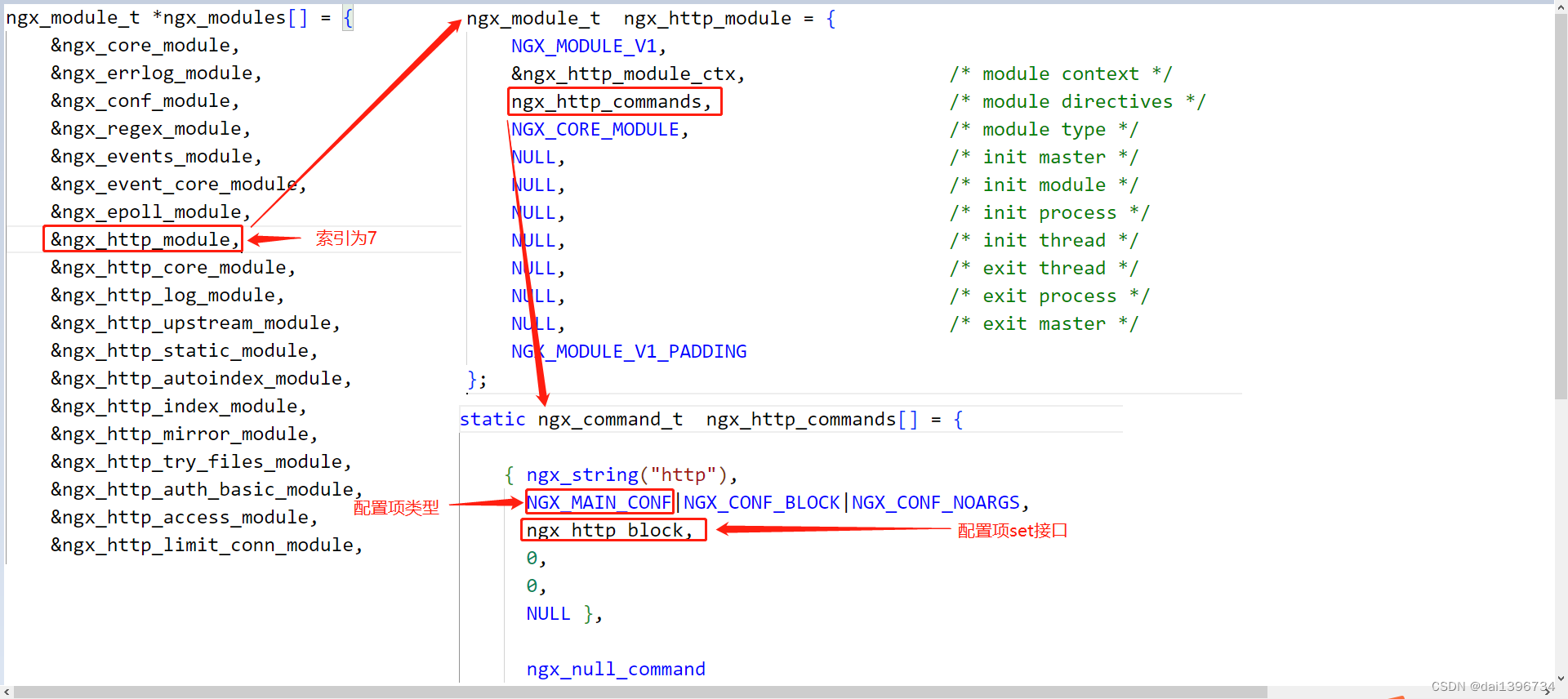
Task: Click the &ngx_http_core_module, entry
Action: point(172,268)
